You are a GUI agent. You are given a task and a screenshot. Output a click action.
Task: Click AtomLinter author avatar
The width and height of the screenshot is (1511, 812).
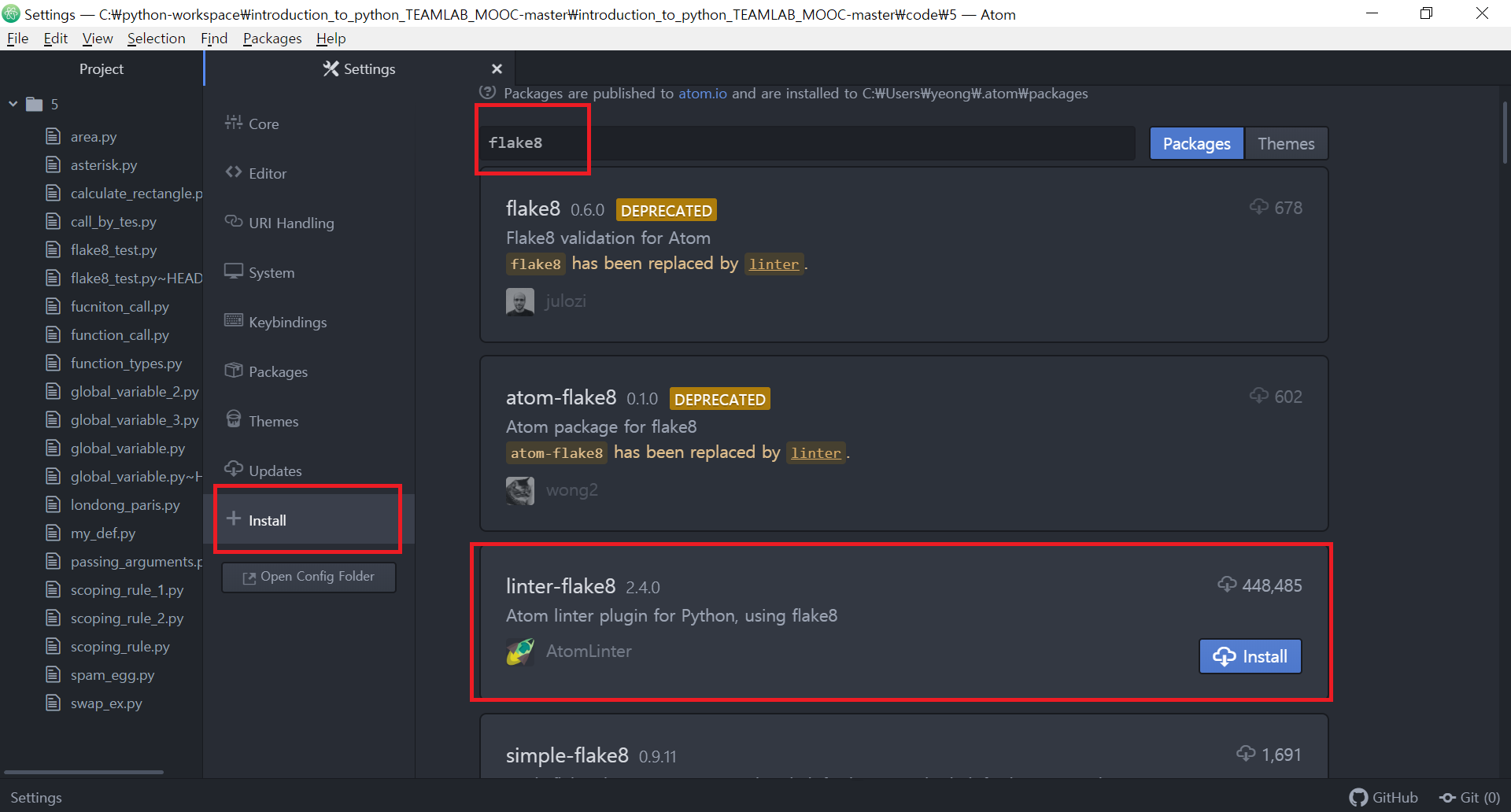(519, 651)
